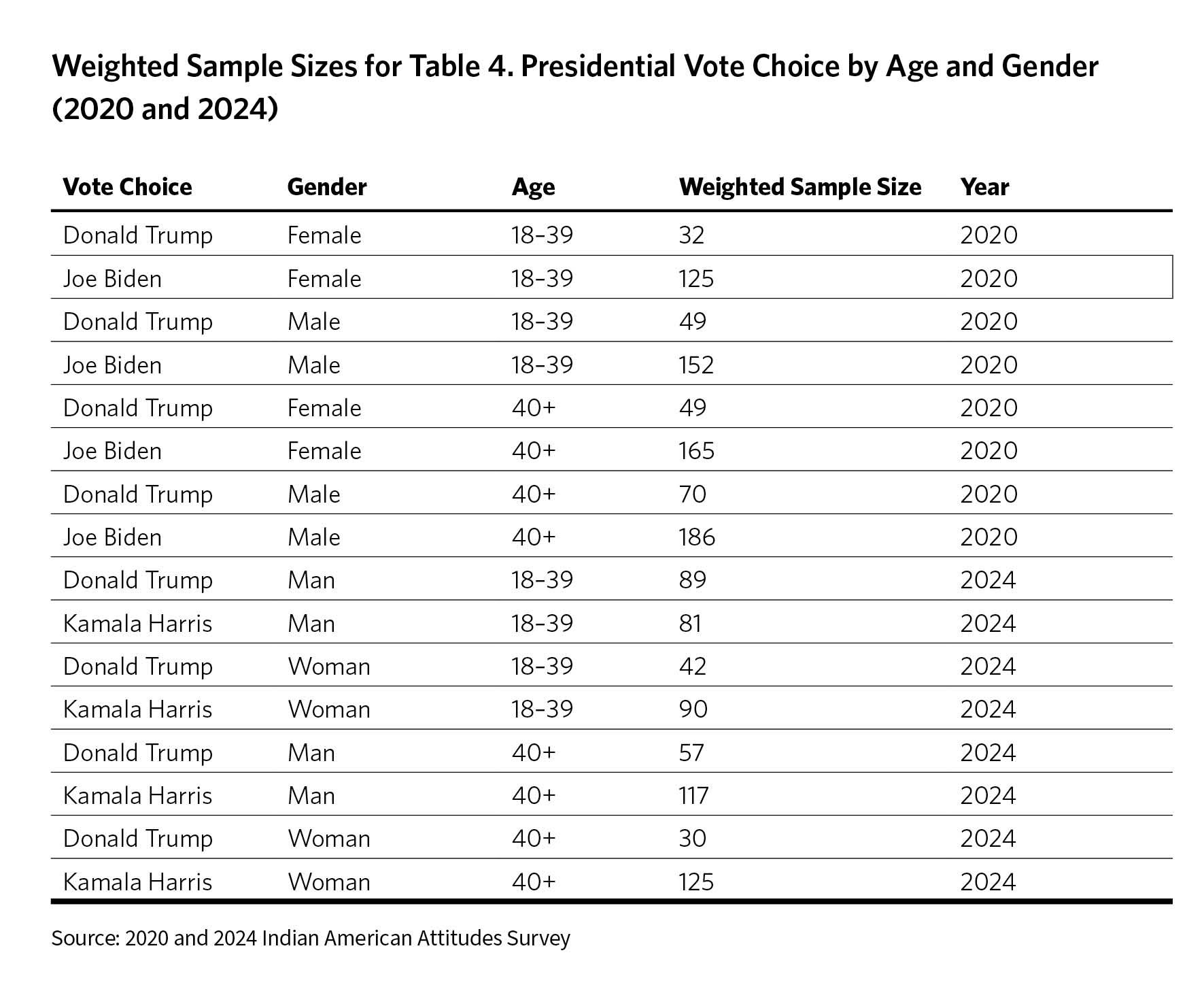
Task: Click the sample size value 117
Action: (x=693, y=796)
